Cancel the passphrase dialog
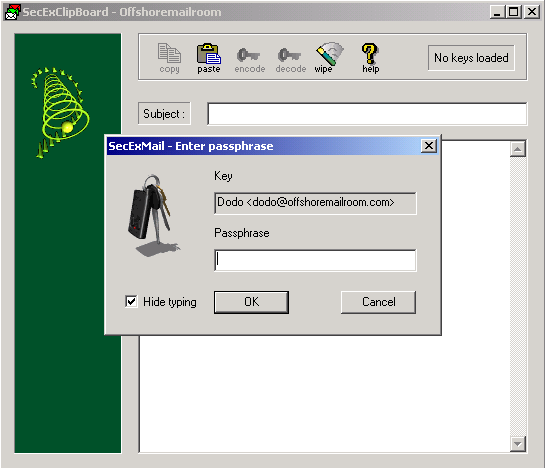 378,302
